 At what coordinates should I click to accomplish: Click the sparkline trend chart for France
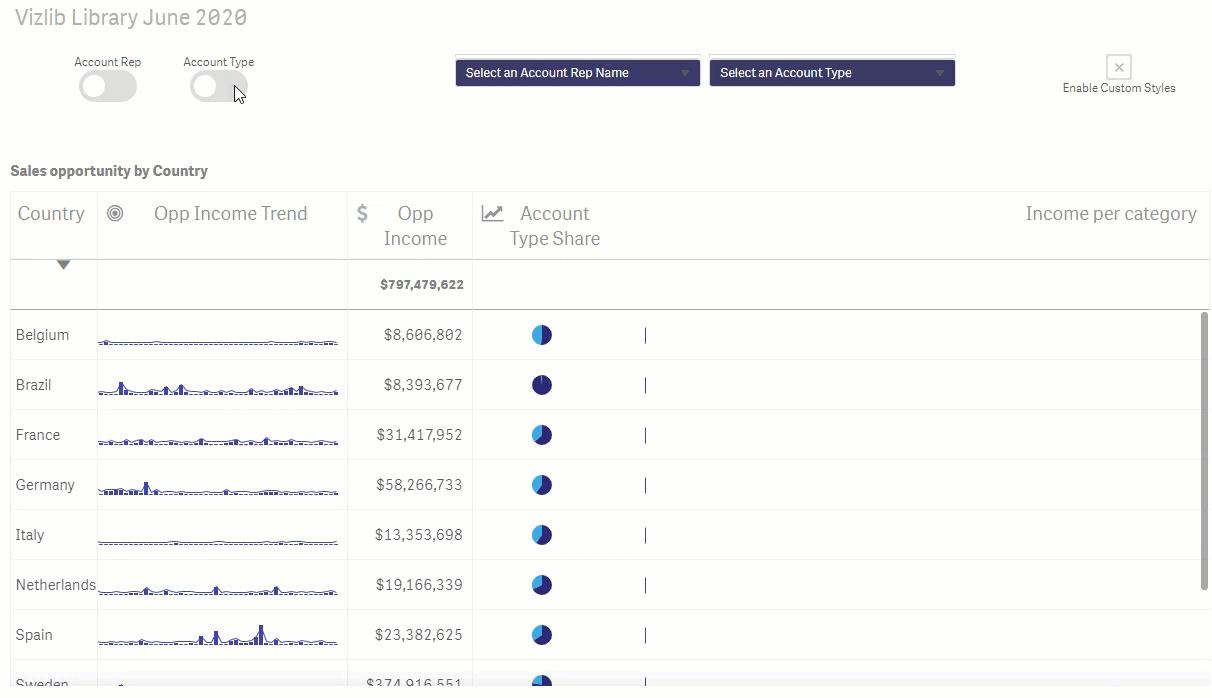tap(218, 439)
